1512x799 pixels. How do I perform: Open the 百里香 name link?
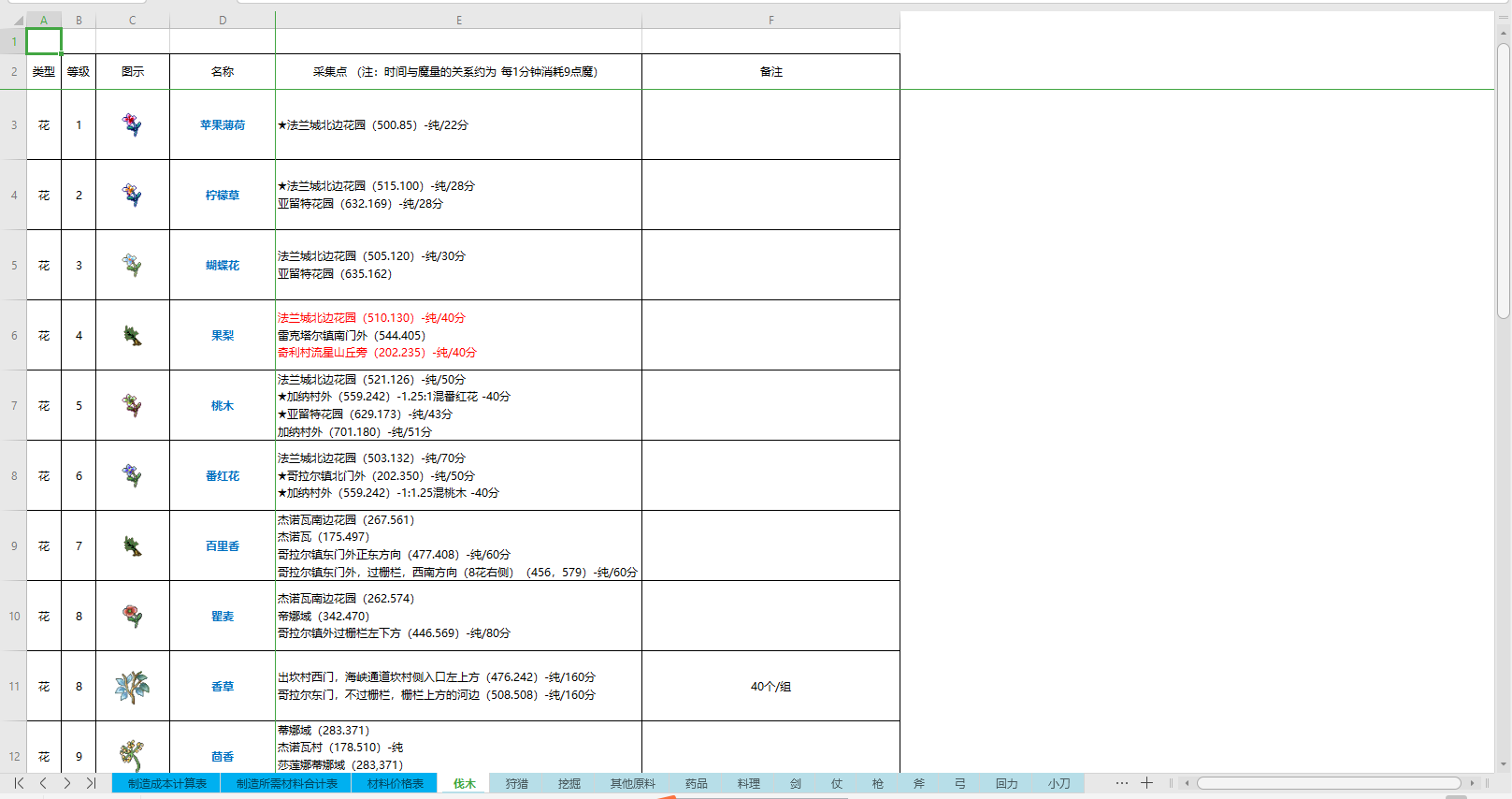[223, 545]
